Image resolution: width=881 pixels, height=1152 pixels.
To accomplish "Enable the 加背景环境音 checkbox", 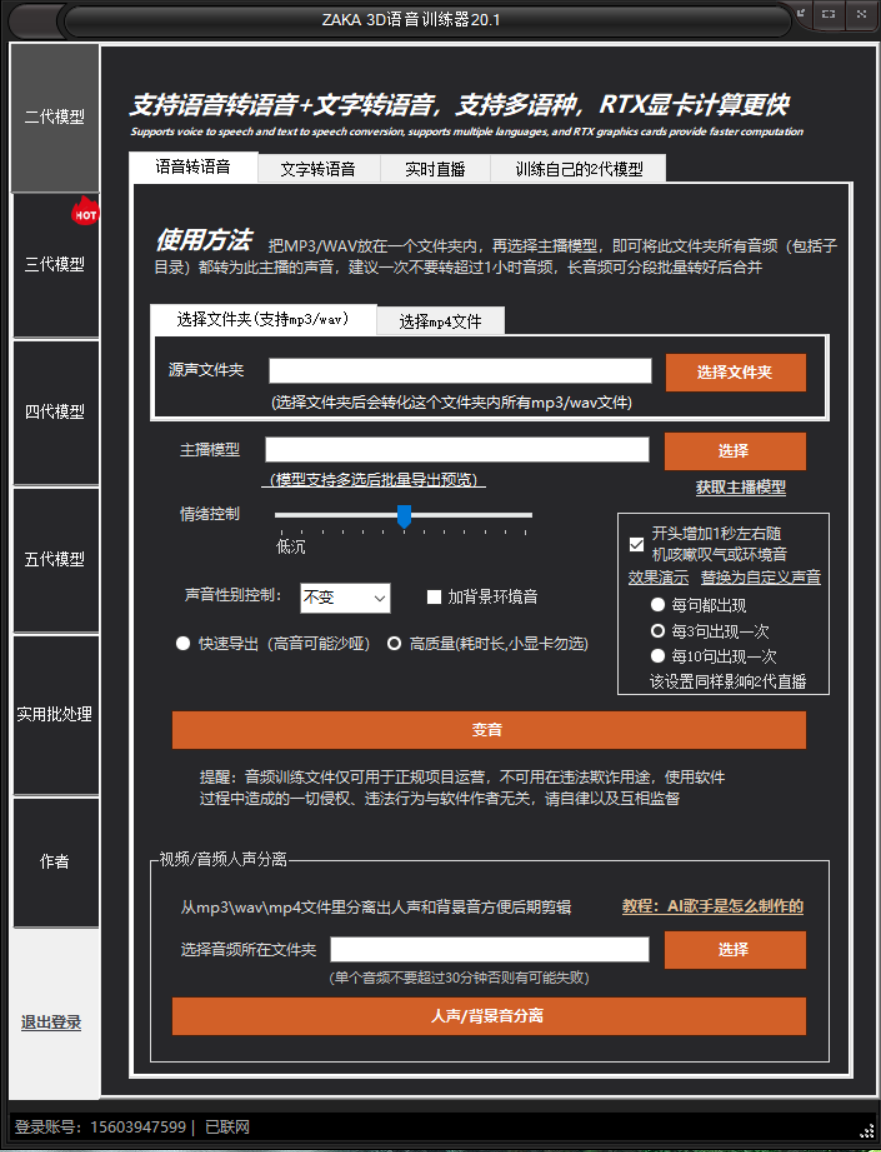I will point(434,597).
